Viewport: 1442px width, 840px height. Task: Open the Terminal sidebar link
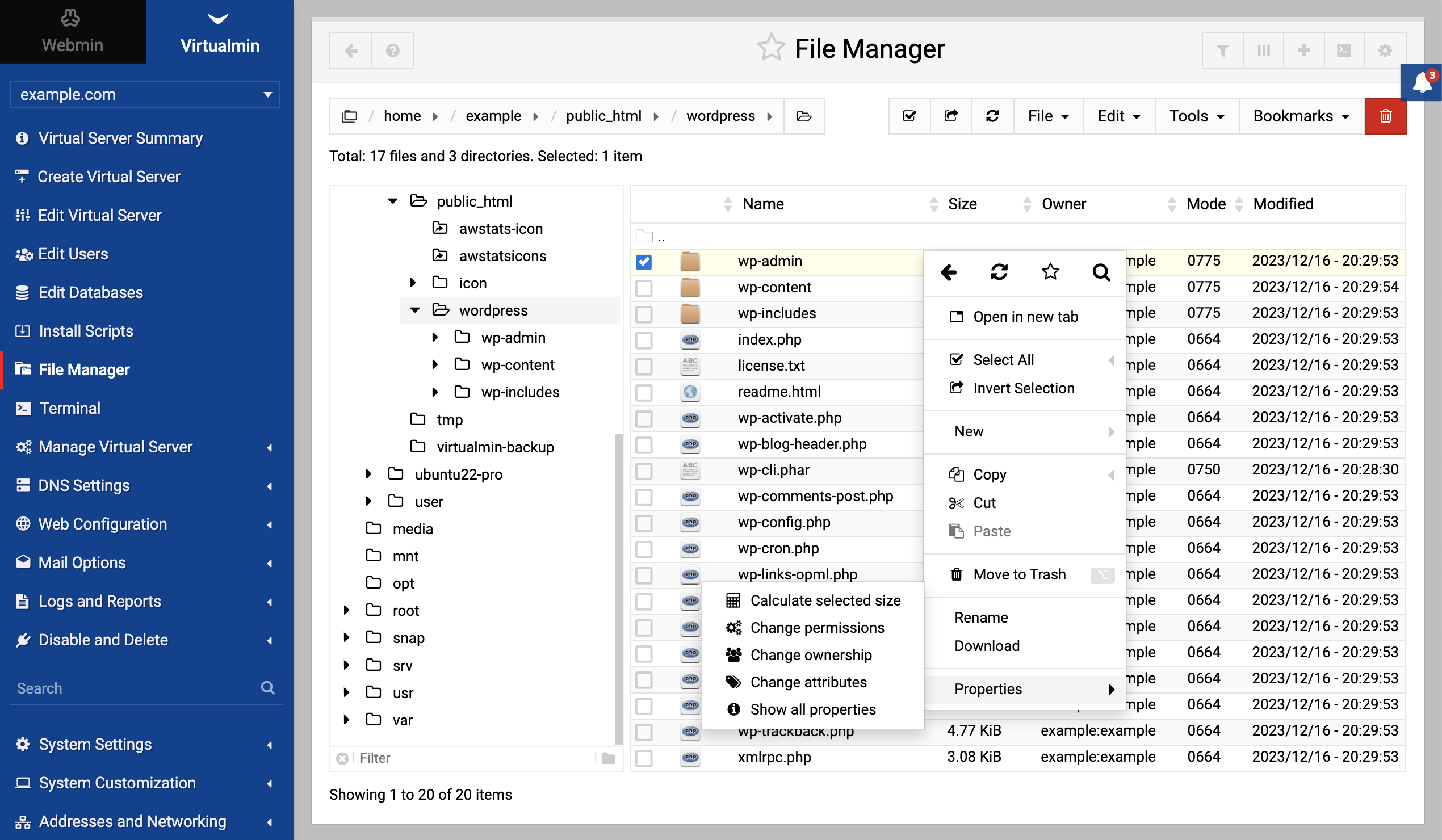(70, 408)
